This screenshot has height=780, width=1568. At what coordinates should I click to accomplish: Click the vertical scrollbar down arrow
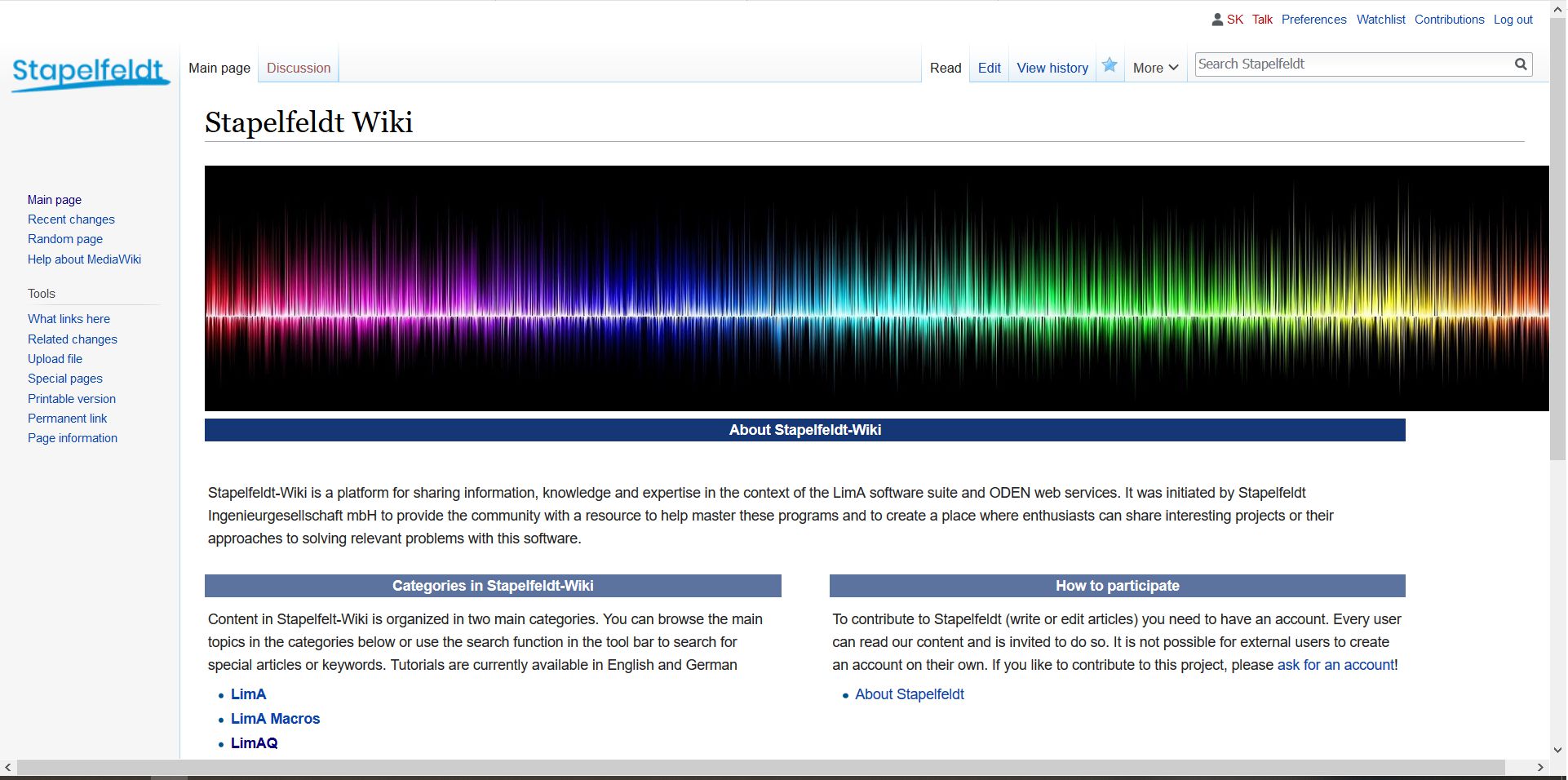click(x=1557, y=750)
